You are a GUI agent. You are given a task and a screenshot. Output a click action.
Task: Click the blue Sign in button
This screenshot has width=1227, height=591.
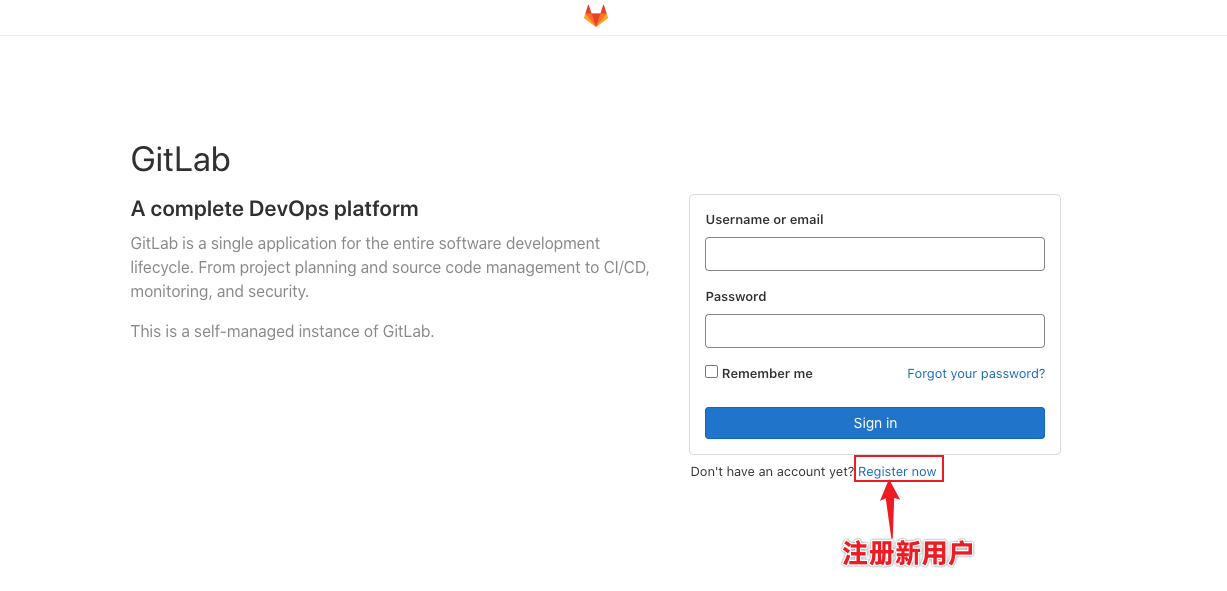[x=875, y=423]
